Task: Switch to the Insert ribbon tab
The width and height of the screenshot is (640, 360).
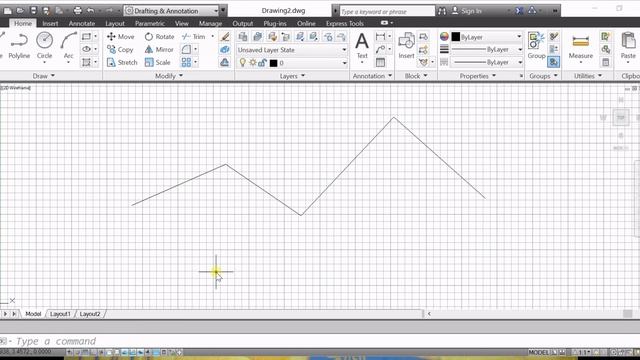Action: tap(50, 24)
